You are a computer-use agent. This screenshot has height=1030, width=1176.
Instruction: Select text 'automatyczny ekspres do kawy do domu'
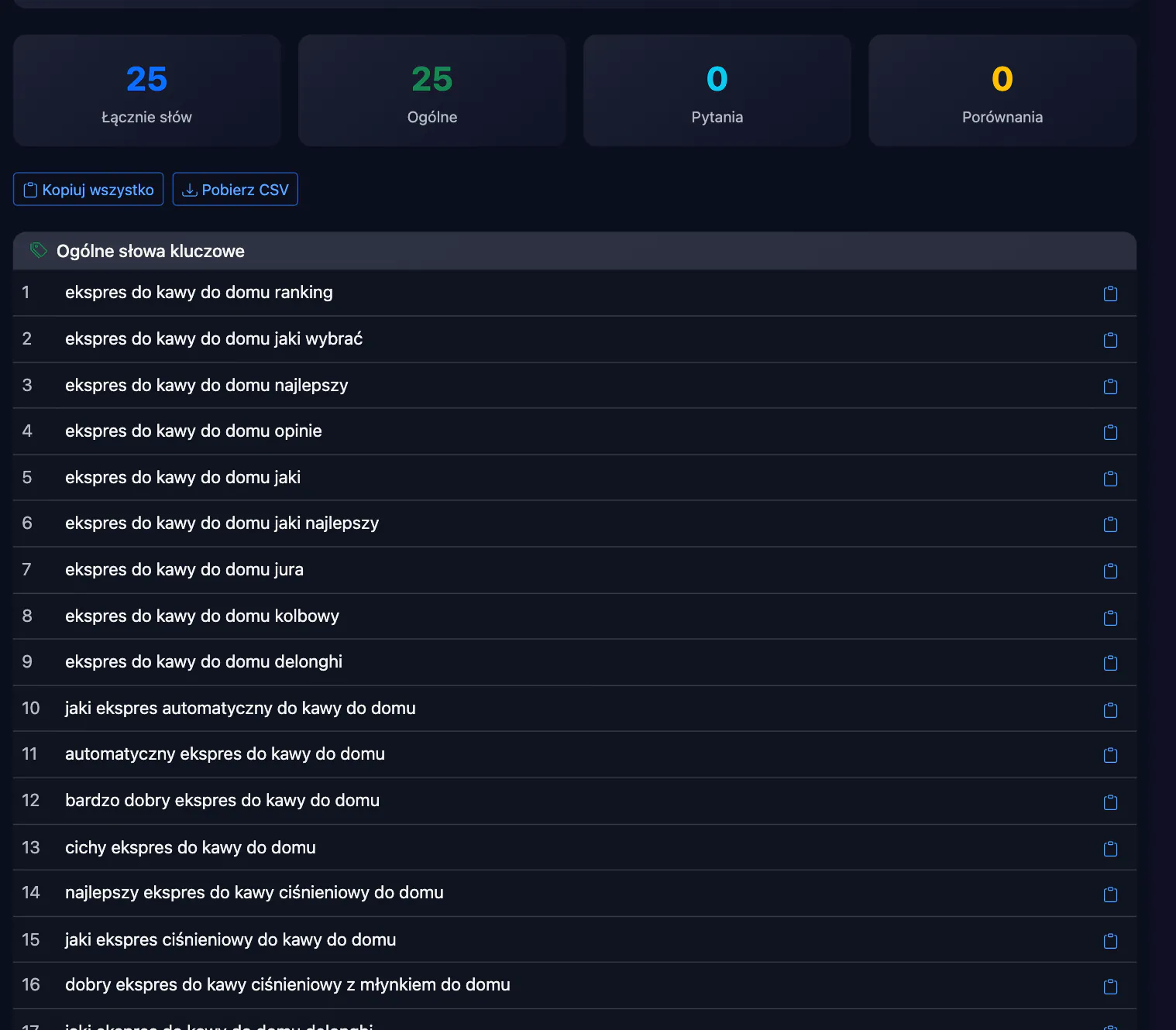[225, 754]
